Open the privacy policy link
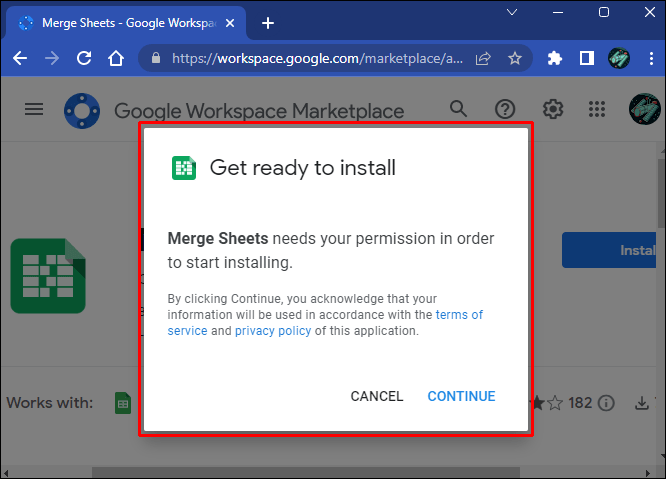666x479 pixels. [273, 331]
